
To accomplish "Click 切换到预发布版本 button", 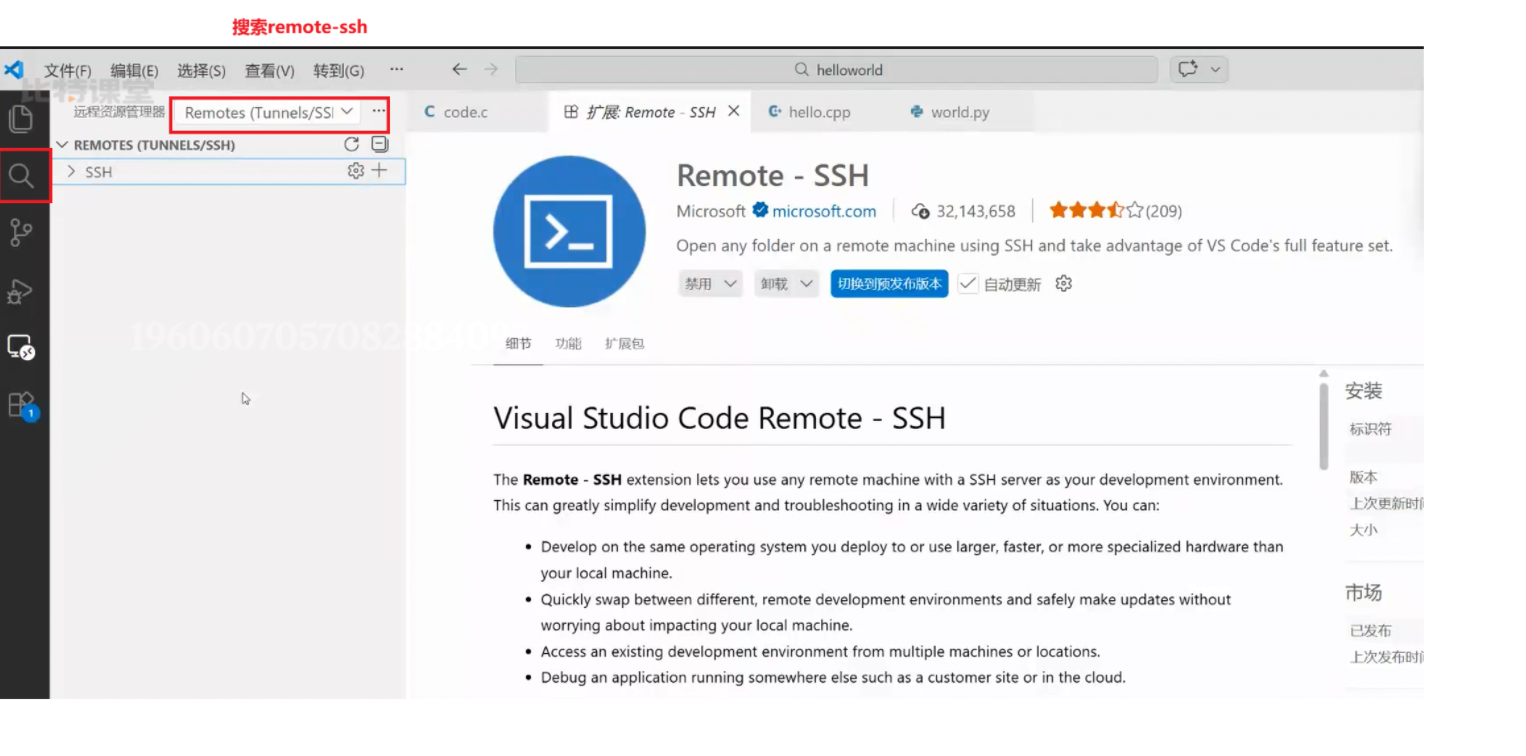I will point(889,284).
